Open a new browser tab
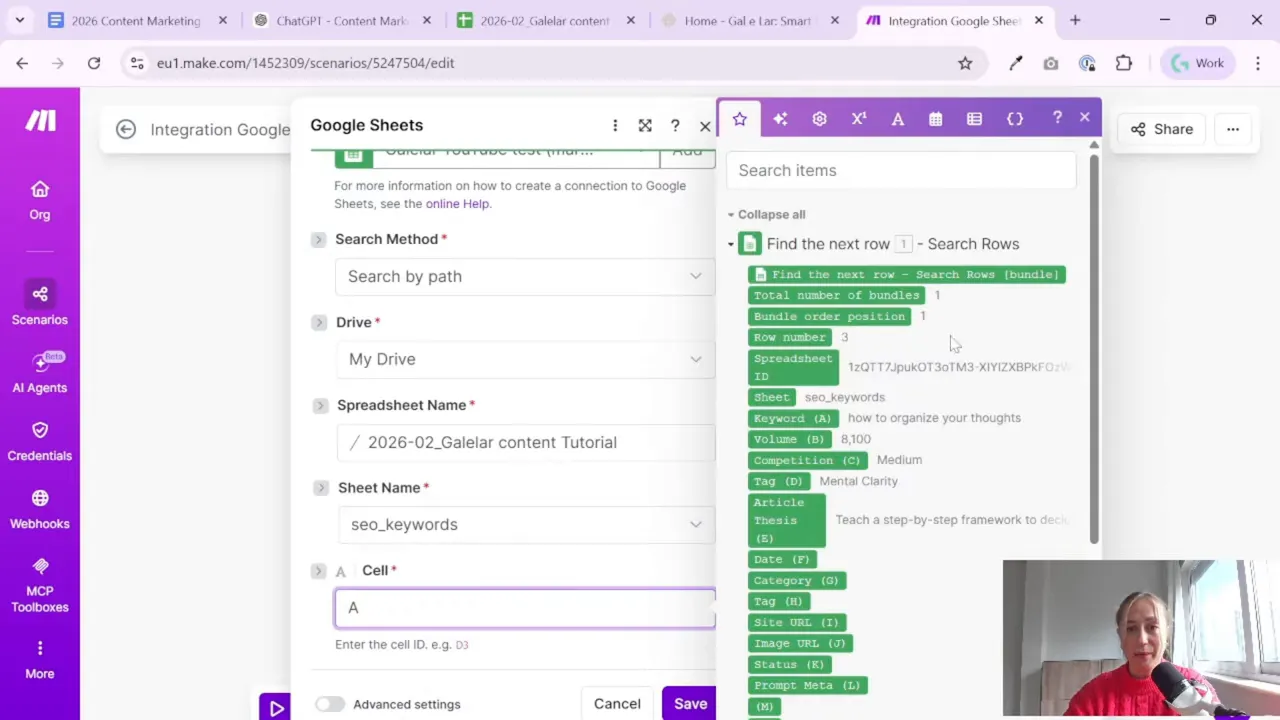The image size is (1280, 720). click(1075, 20)
